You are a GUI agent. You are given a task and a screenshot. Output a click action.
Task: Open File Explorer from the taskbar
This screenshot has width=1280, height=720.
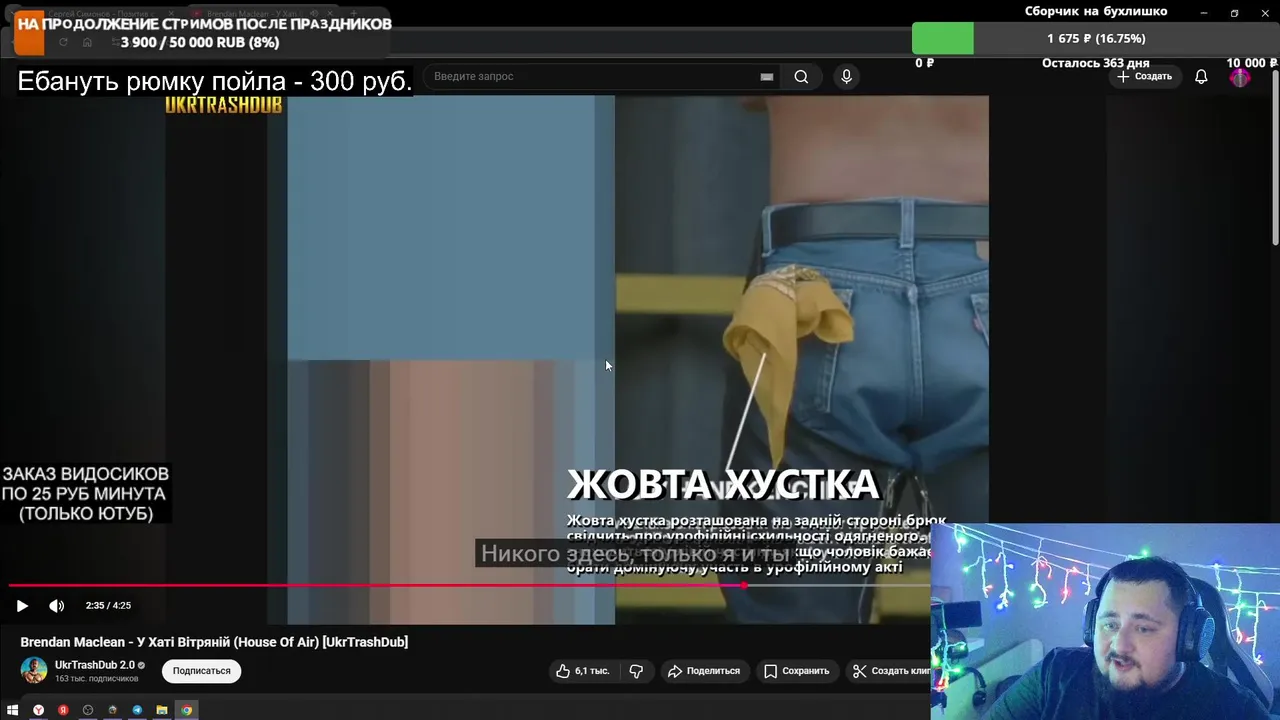[161, 710]
